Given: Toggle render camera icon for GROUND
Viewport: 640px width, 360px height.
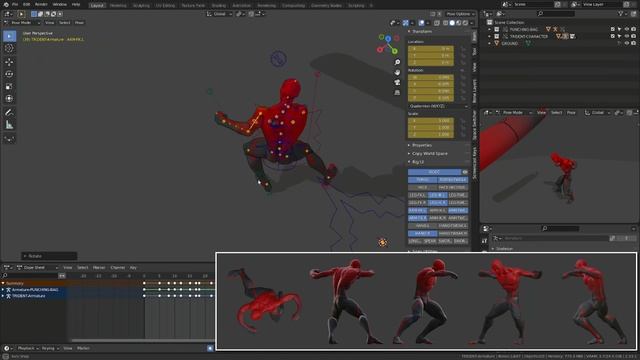Looking at the screenshot, I should [x=633, y=43].
